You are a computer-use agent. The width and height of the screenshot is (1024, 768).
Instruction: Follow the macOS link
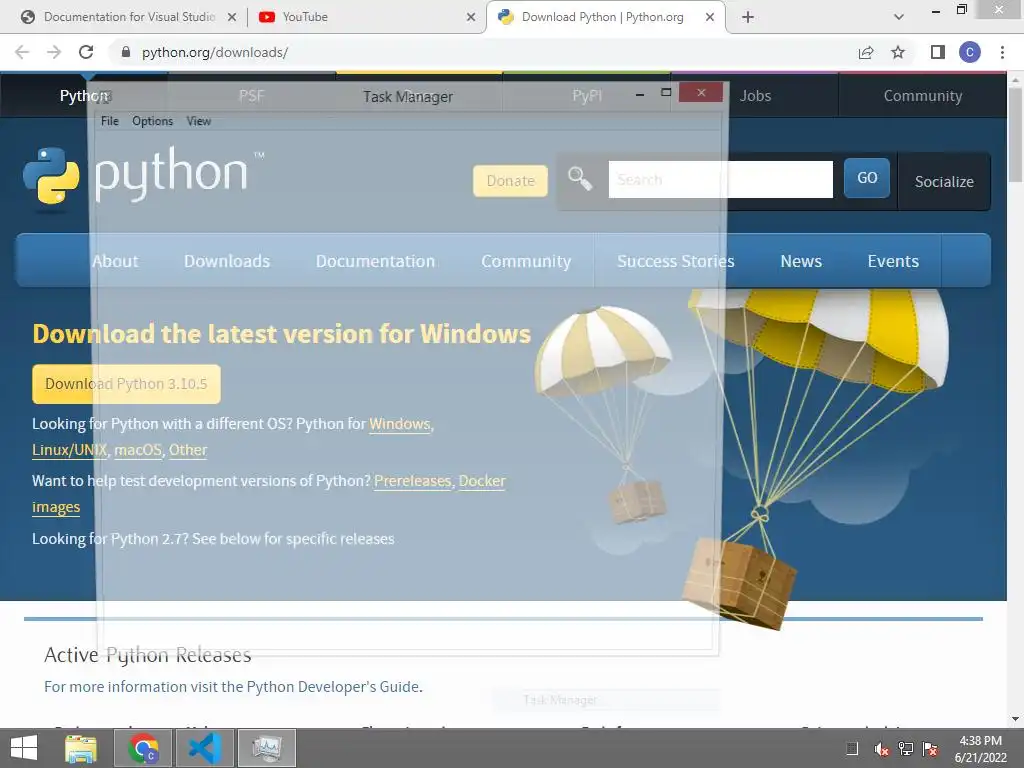pyautogui.click(x=138, y=450)
